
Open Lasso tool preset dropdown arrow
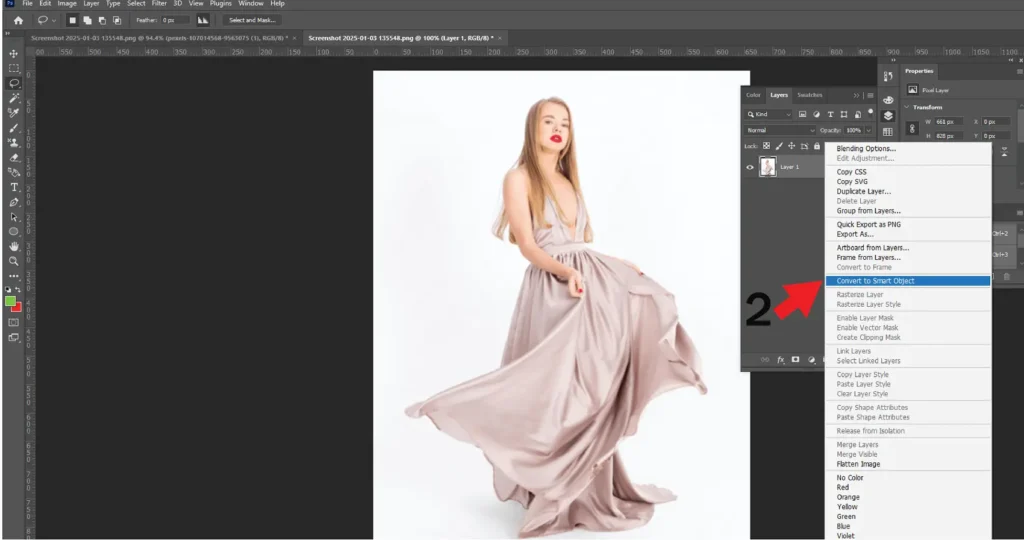[x=54, y=20]
